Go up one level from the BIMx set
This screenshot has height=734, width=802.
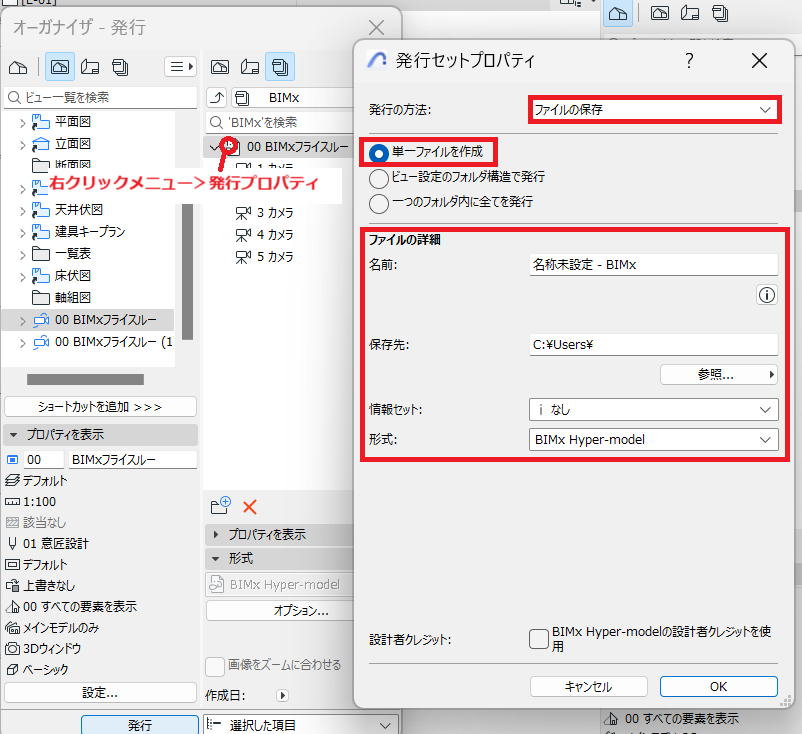(x=217, y=98)
